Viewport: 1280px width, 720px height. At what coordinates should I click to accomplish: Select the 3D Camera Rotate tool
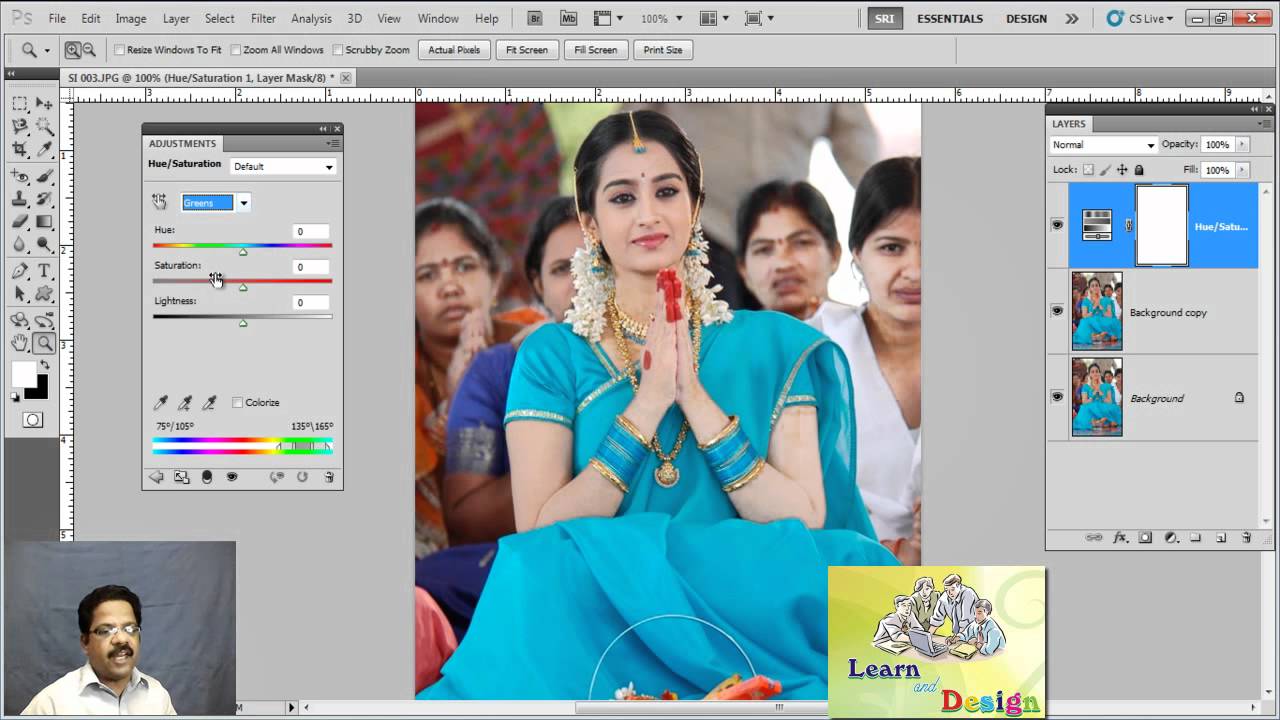45,321
